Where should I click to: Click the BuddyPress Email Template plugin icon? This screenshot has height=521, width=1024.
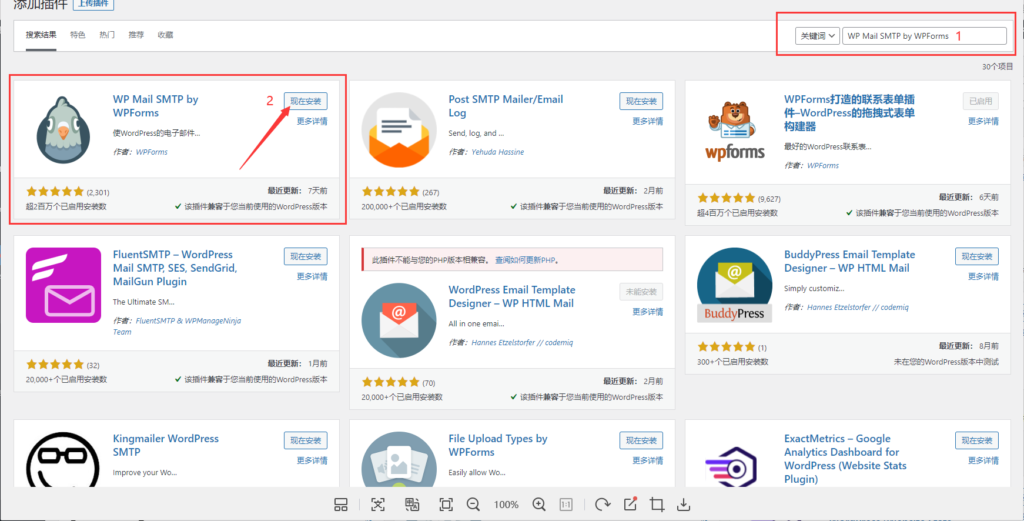coord(735,285)
